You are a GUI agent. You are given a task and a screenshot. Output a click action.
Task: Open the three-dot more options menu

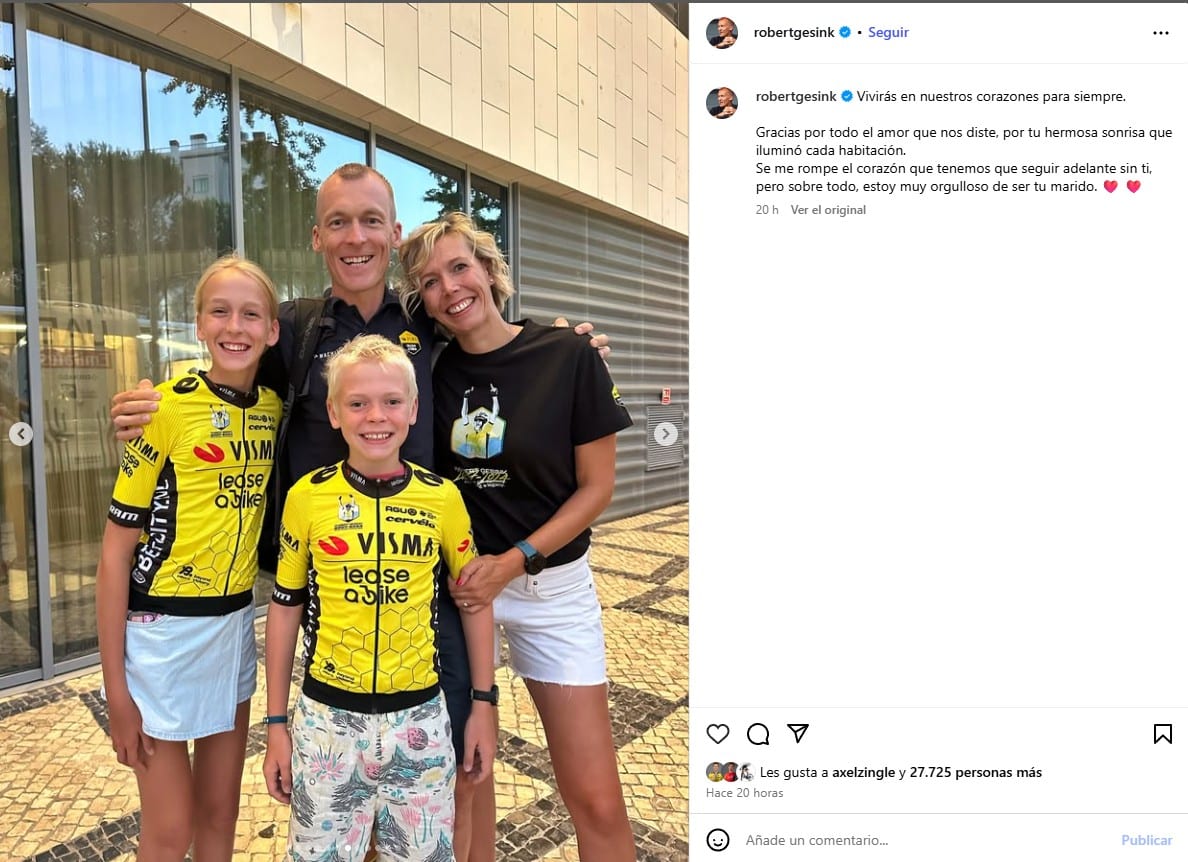point(1161,33)
